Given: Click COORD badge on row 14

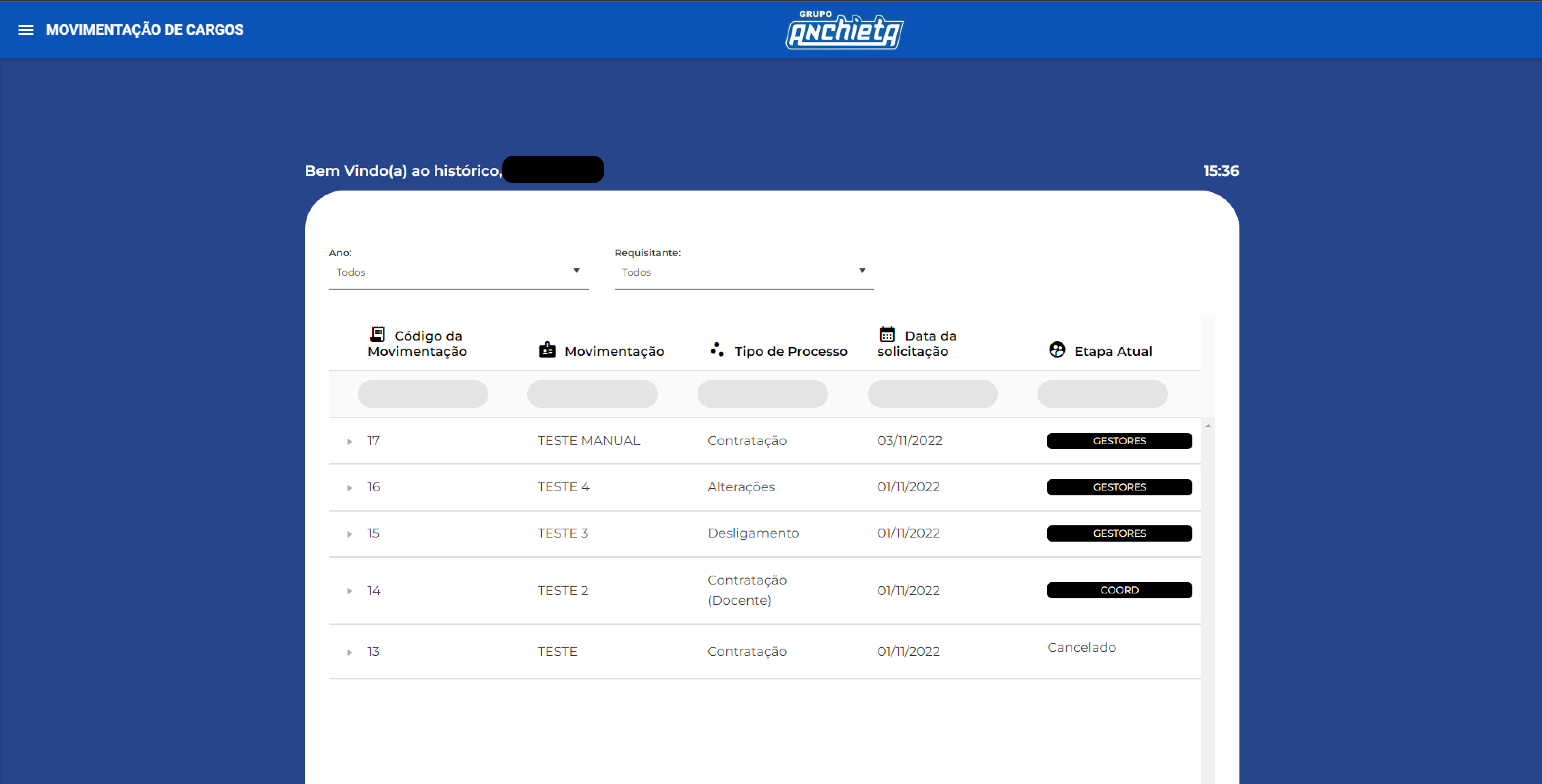Looking at the screenshot, I should coord(1119,590).
